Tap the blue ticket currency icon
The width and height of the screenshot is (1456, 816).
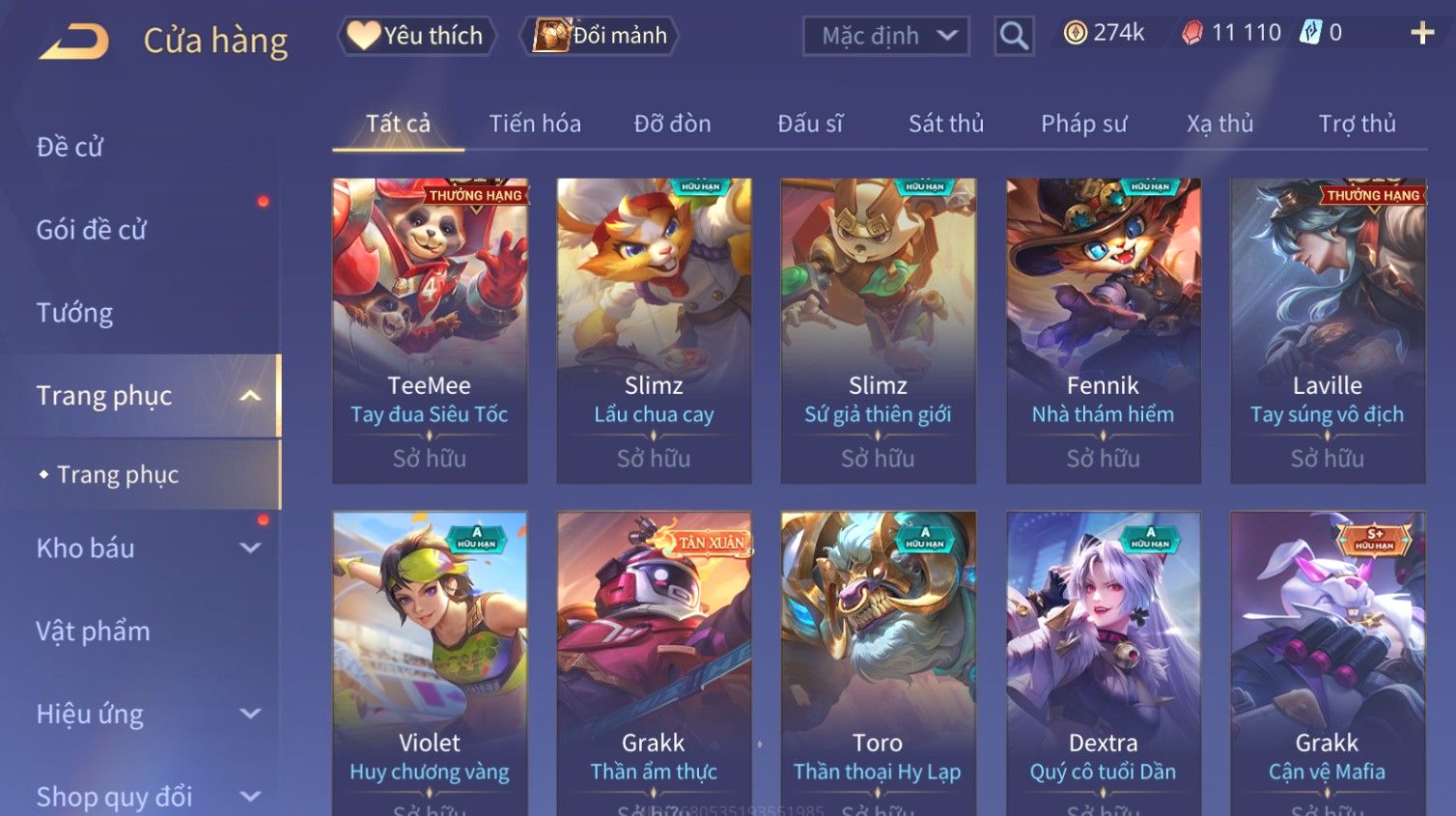click(1309, 33)
